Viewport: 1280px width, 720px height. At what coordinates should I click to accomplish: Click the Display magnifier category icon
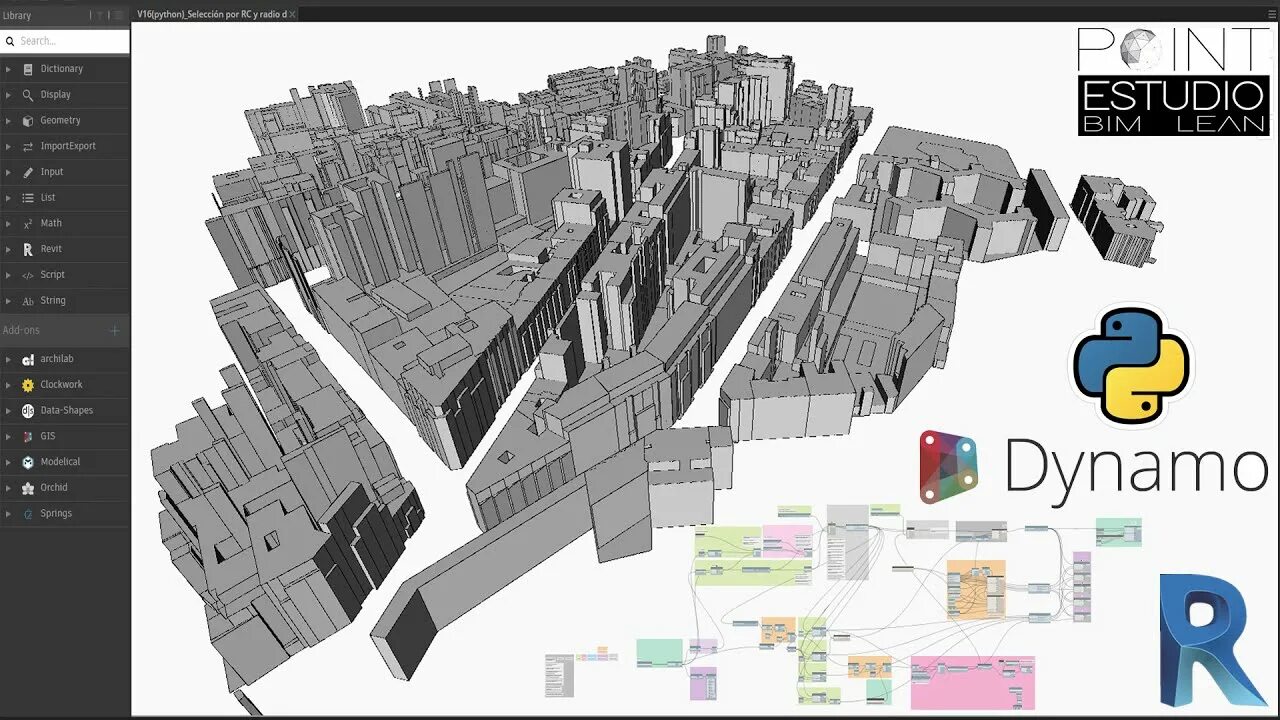pyautogui.click(x=28, y=95)
